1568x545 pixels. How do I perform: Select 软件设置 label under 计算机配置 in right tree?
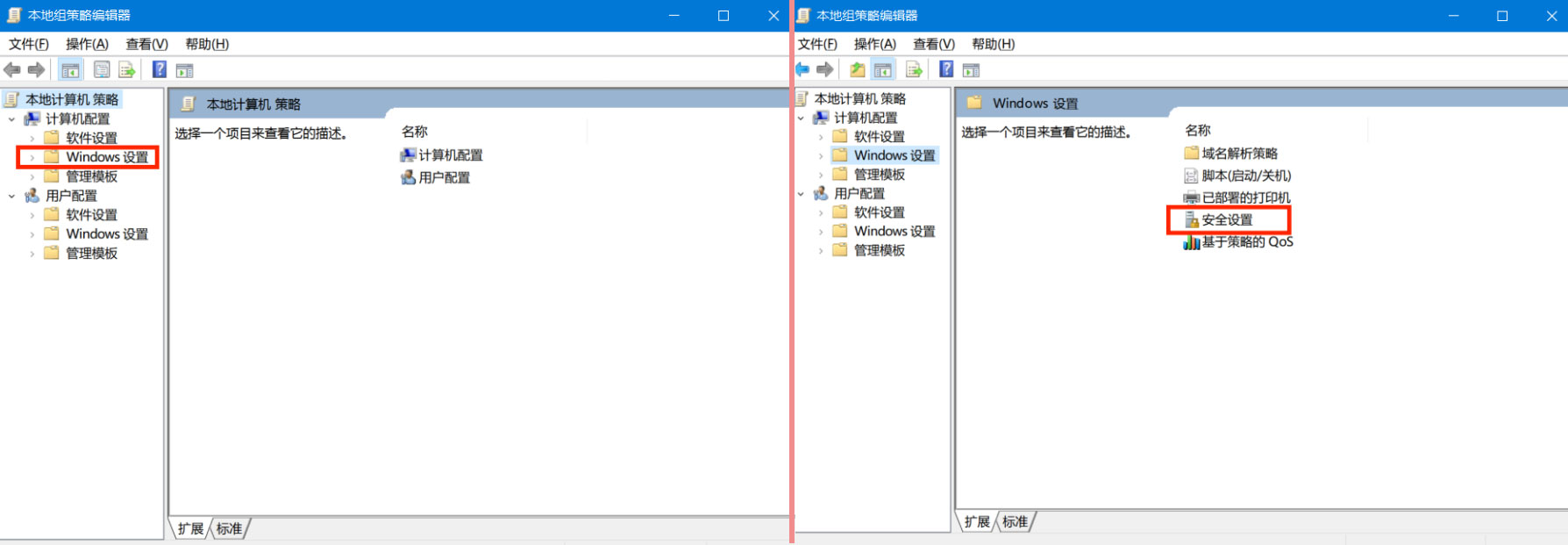pyautogui.click(x=880, y=137)
